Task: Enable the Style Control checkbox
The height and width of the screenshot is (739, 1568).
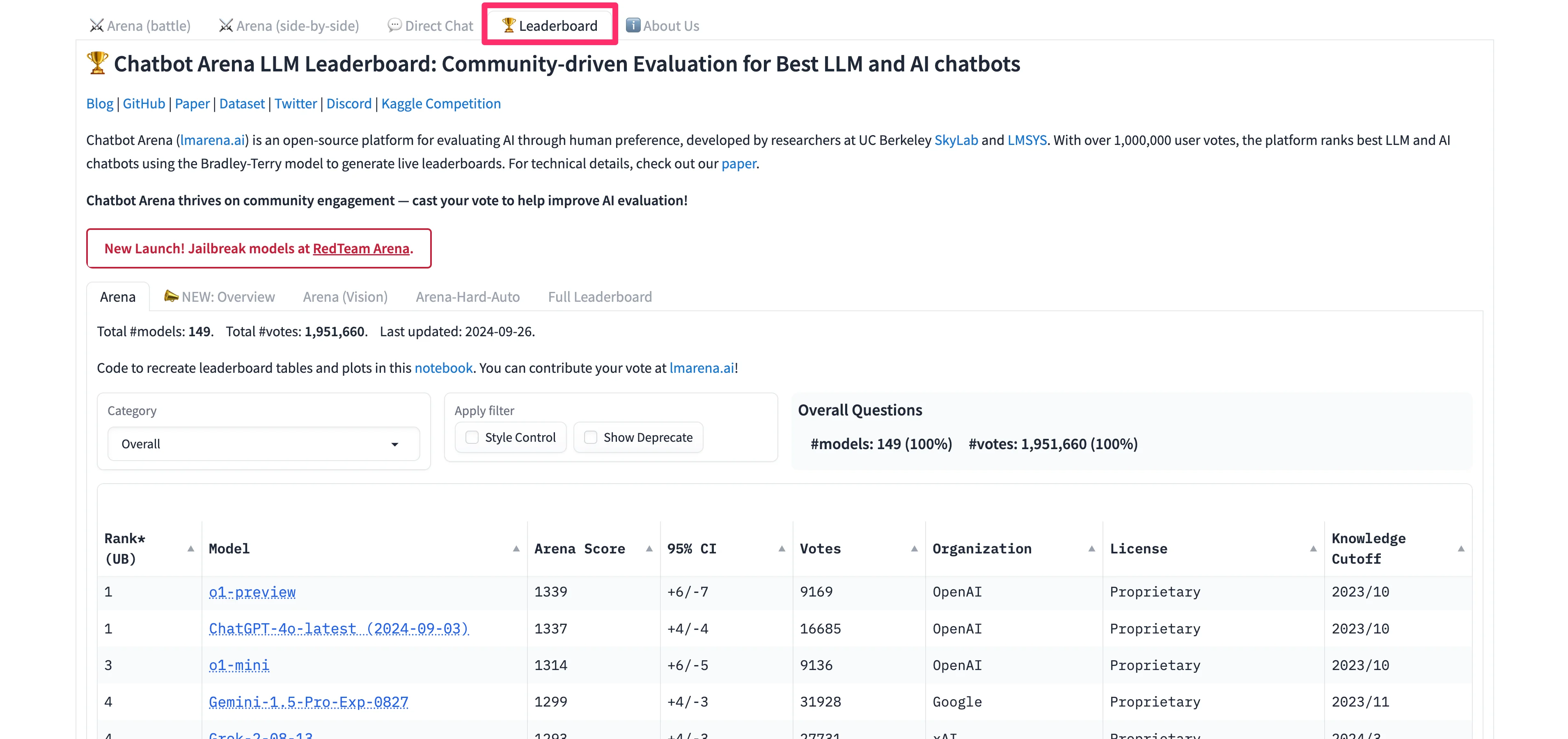Action: pyautogui.click(x=472, y=437)
